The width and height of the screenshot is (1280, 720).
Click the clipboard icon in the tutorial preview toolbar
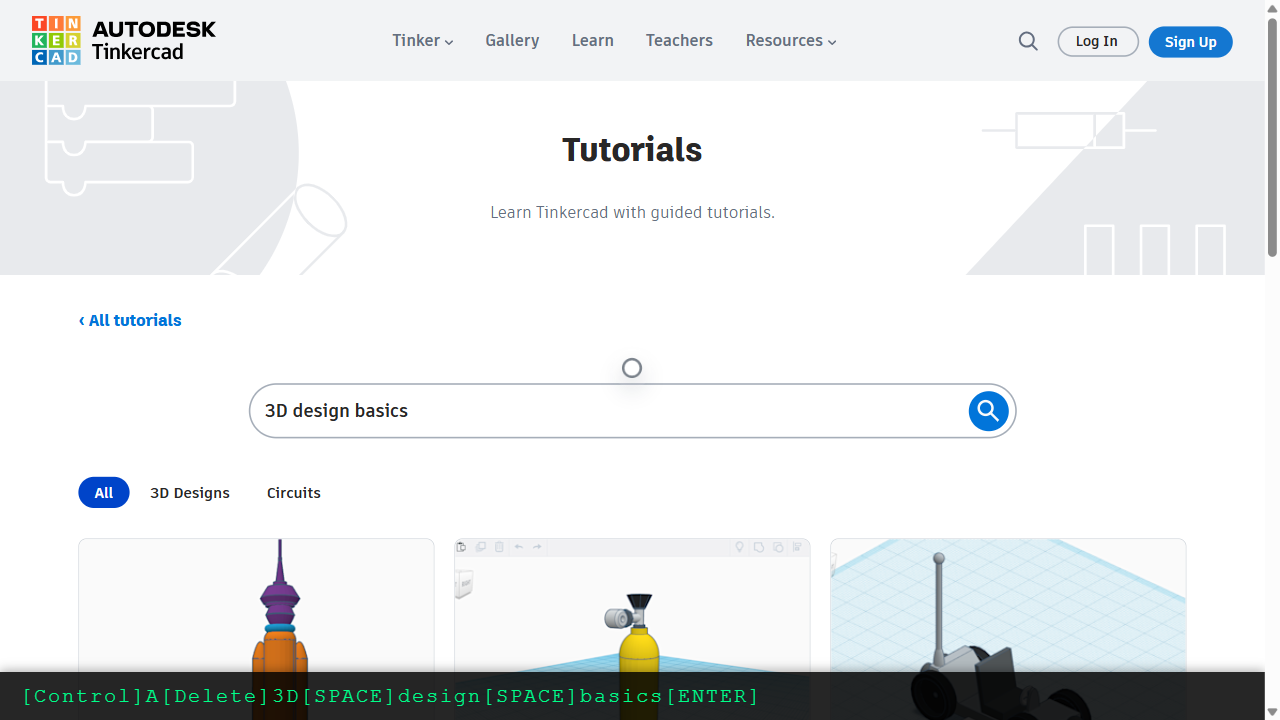461,547
